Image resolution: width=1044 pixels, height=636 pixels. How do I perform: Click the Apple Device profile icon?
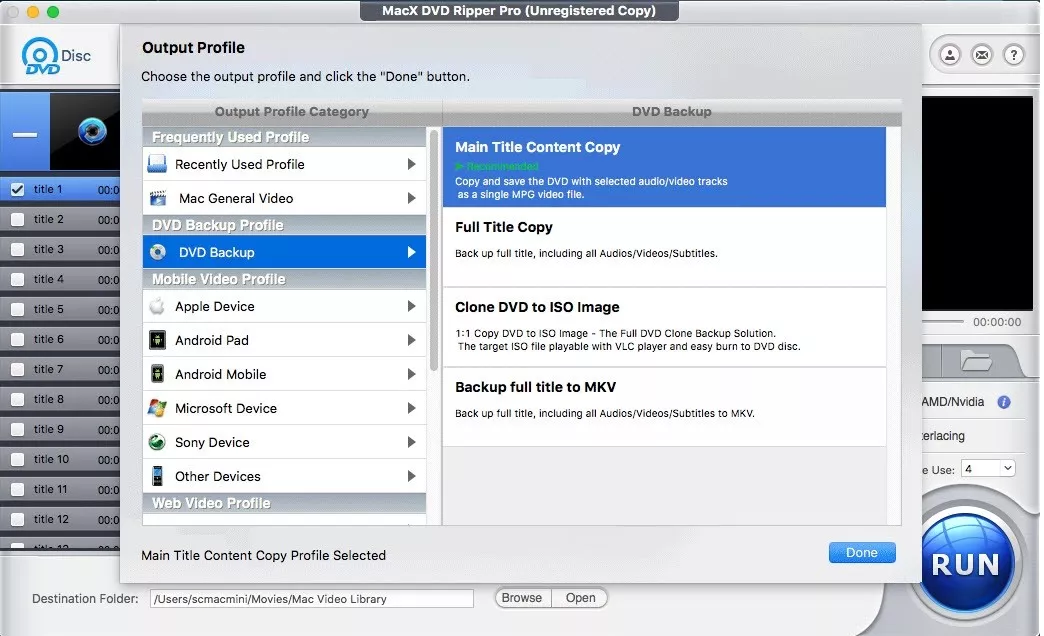click(157, 306)
